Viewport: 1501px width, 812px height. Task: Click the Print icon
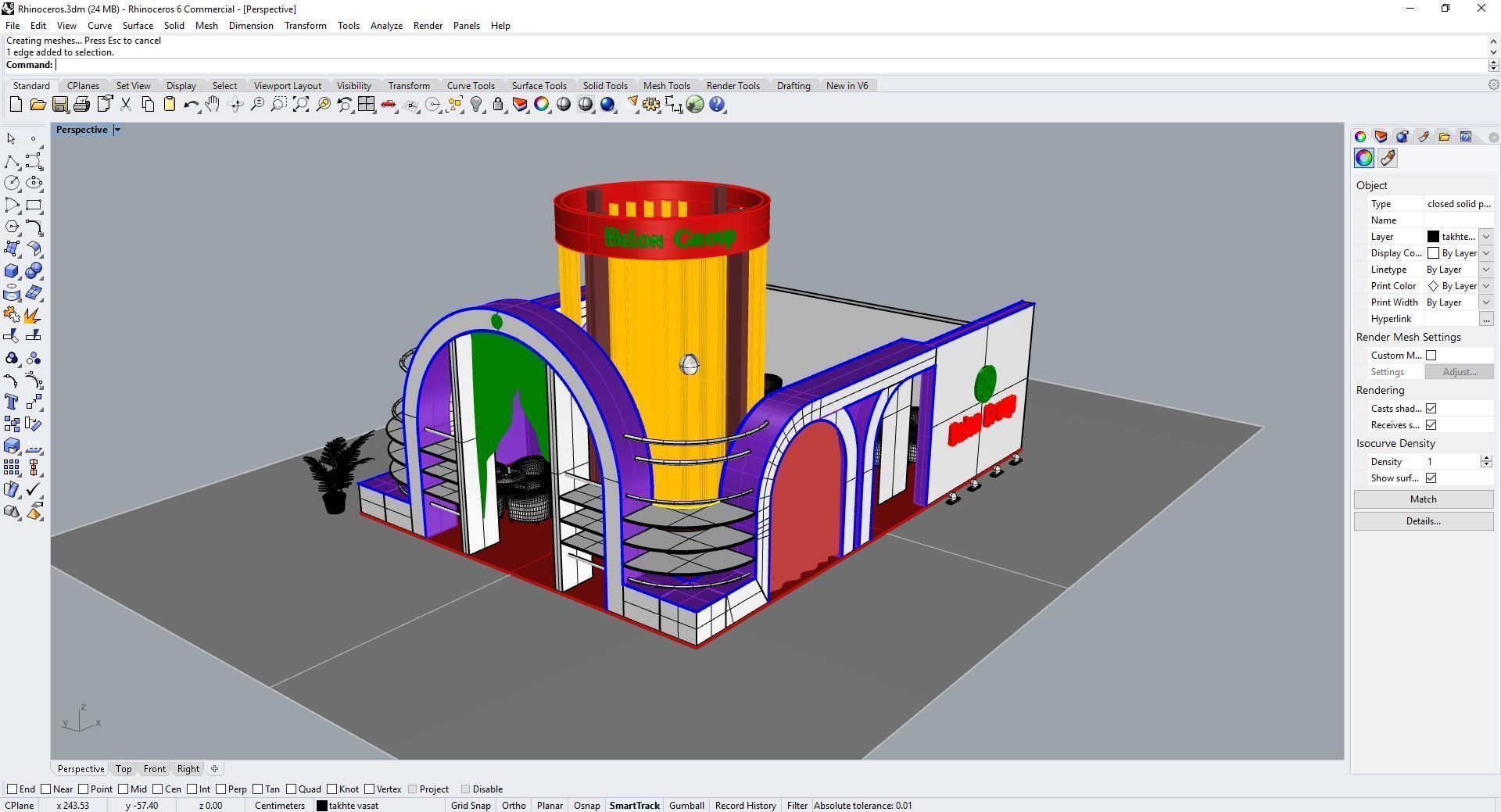81,104
